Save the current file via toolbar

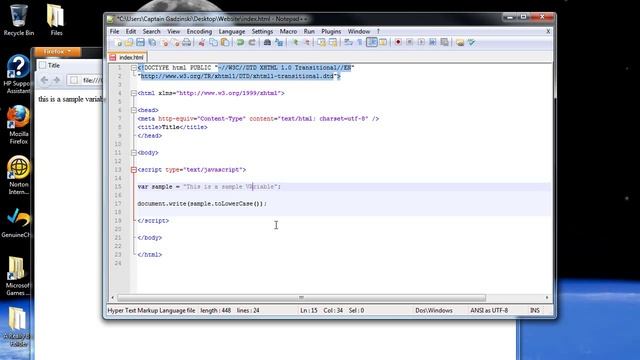tap(140, 42)
